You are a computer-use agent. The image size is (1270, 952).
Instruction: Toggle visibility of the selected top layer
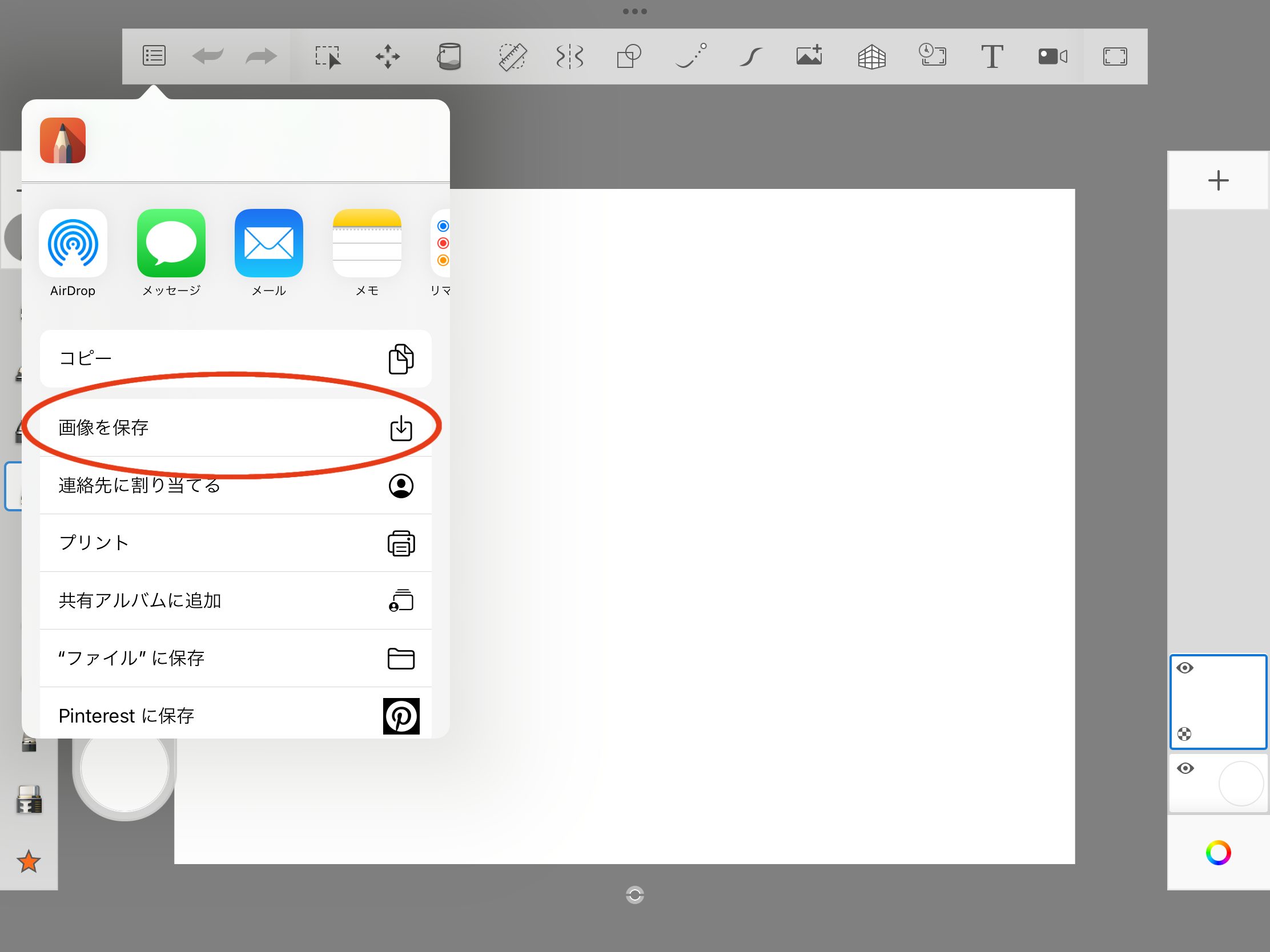[1185, 668]
